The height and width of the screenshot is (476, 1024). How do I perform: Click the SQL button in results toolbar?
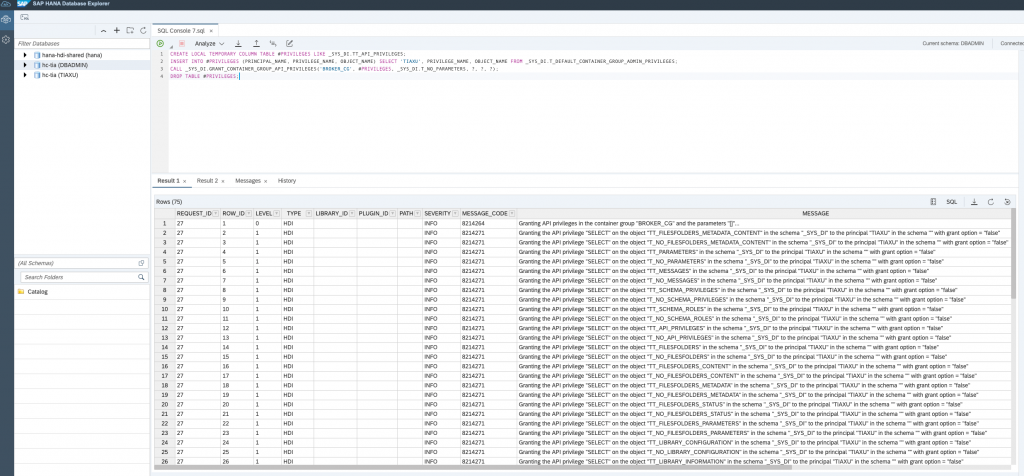952,202
